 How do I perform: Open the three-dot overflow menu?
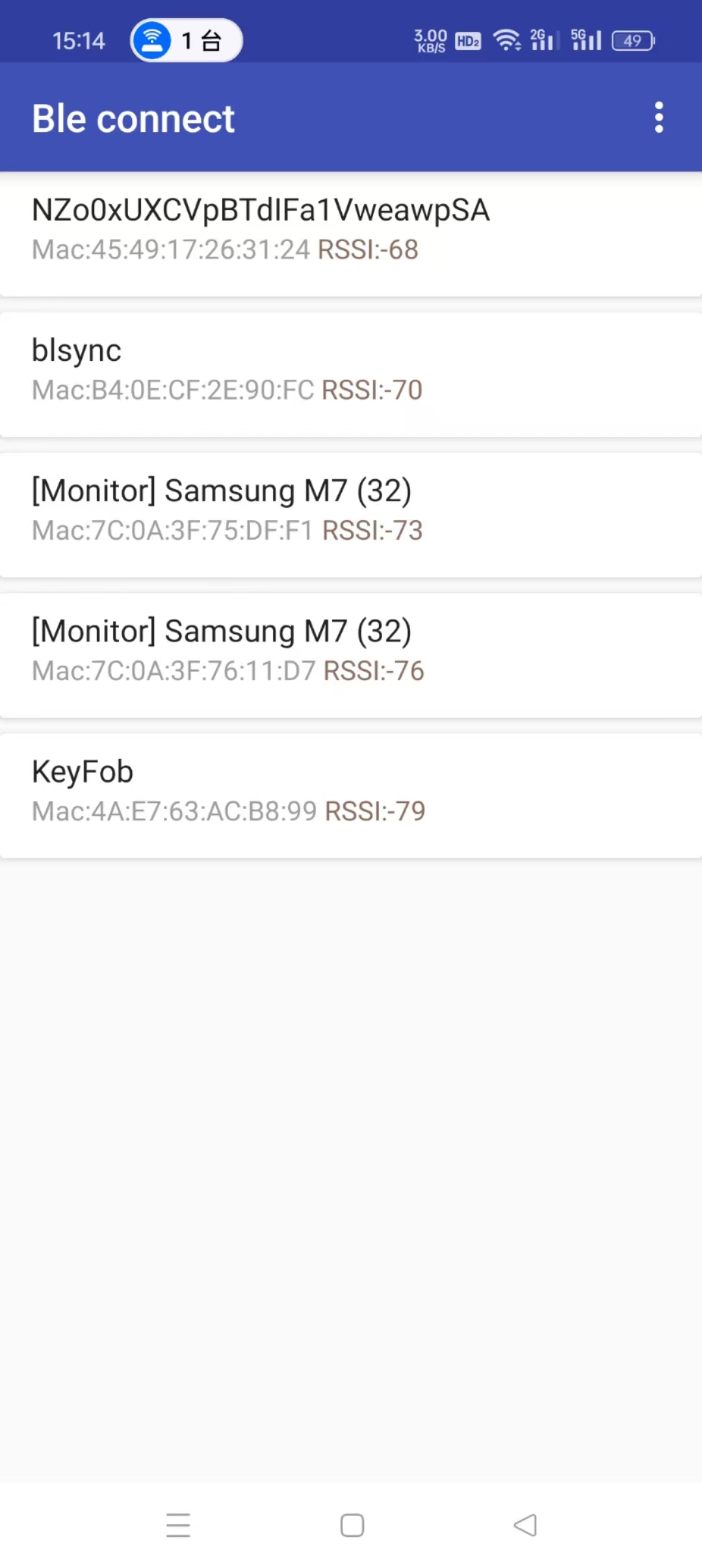tap(659, 118)
